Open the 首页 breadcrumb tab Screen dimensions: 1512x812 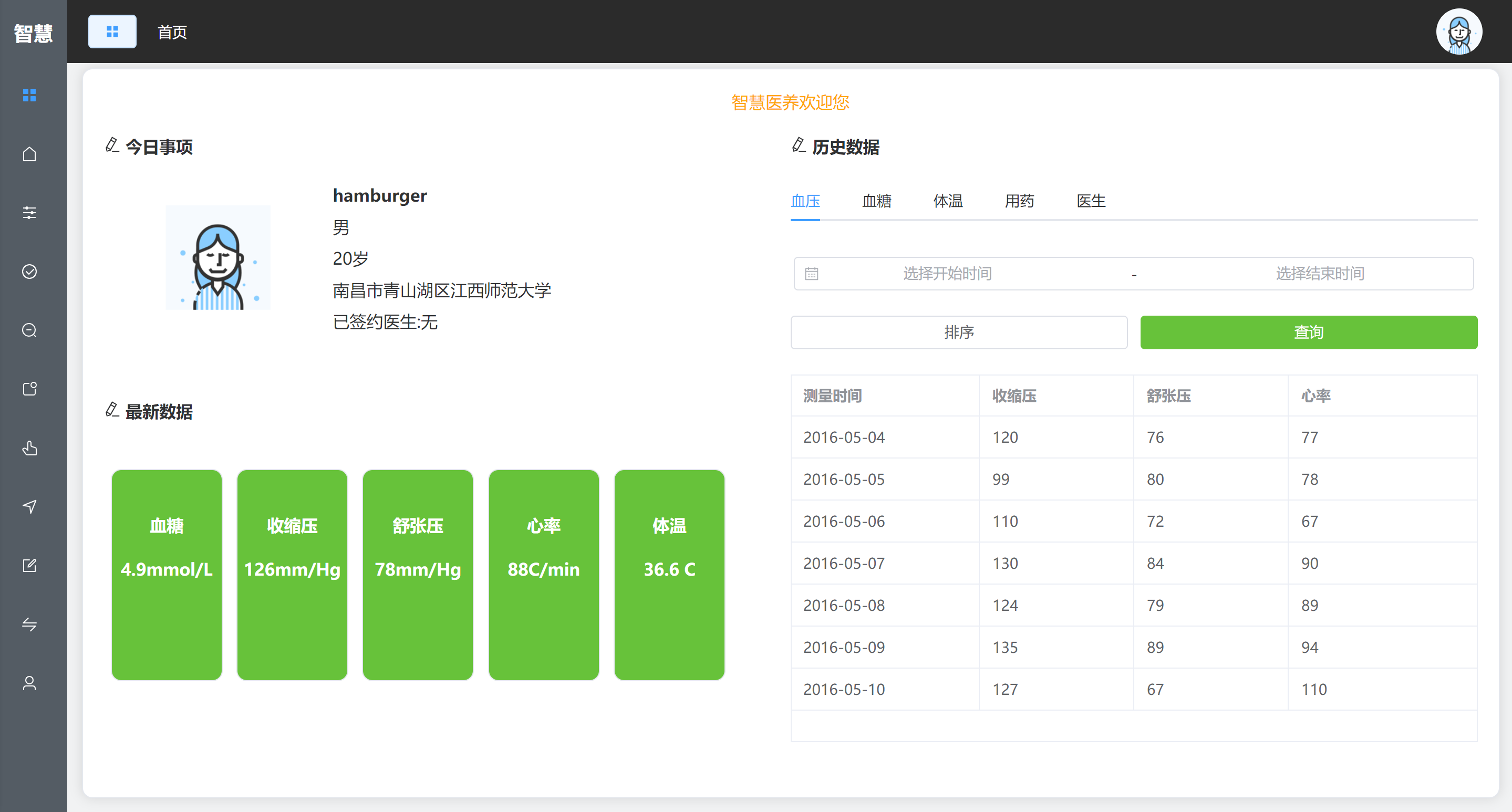pyautogui.click(x=172, y=32)
